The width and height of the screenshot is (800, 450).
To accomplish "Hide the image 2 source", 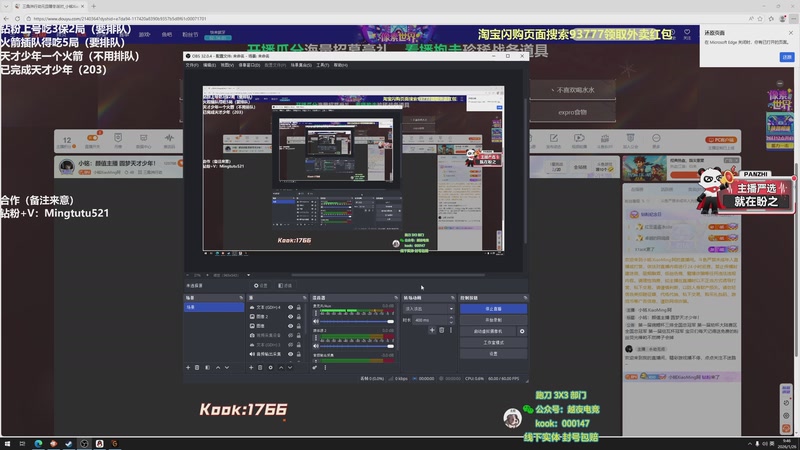I will click(x=290, y=317).
